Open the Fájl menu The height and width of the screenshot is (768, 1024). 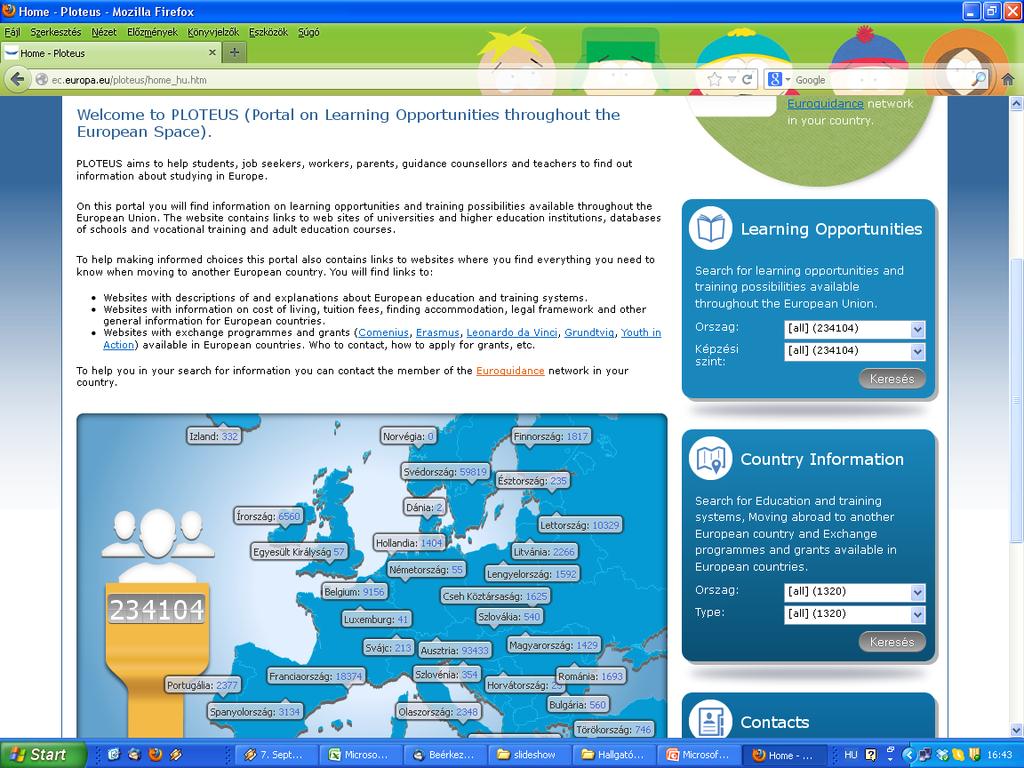[x=12, y=32]
